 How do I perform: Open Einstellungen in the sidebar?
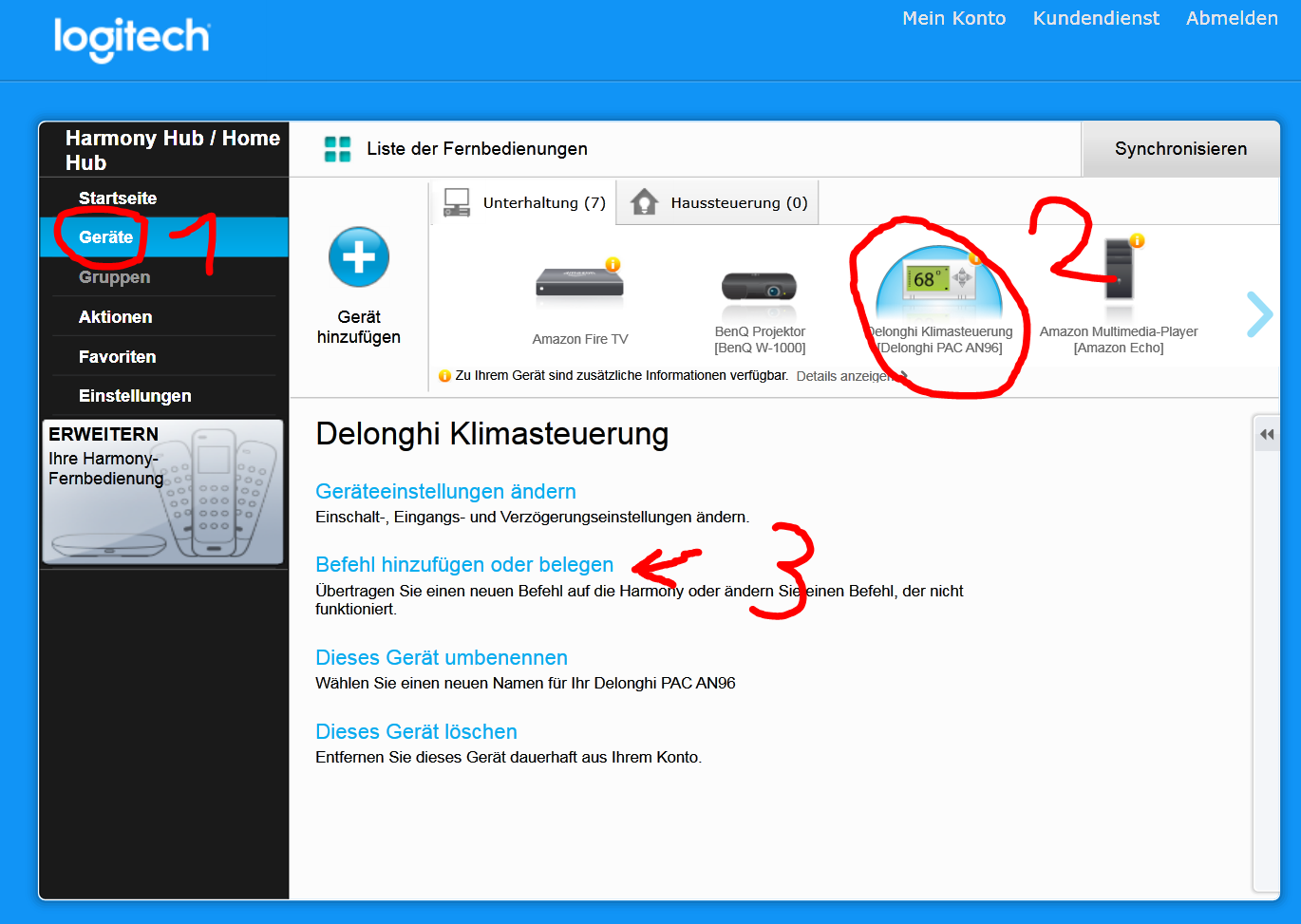135,396
